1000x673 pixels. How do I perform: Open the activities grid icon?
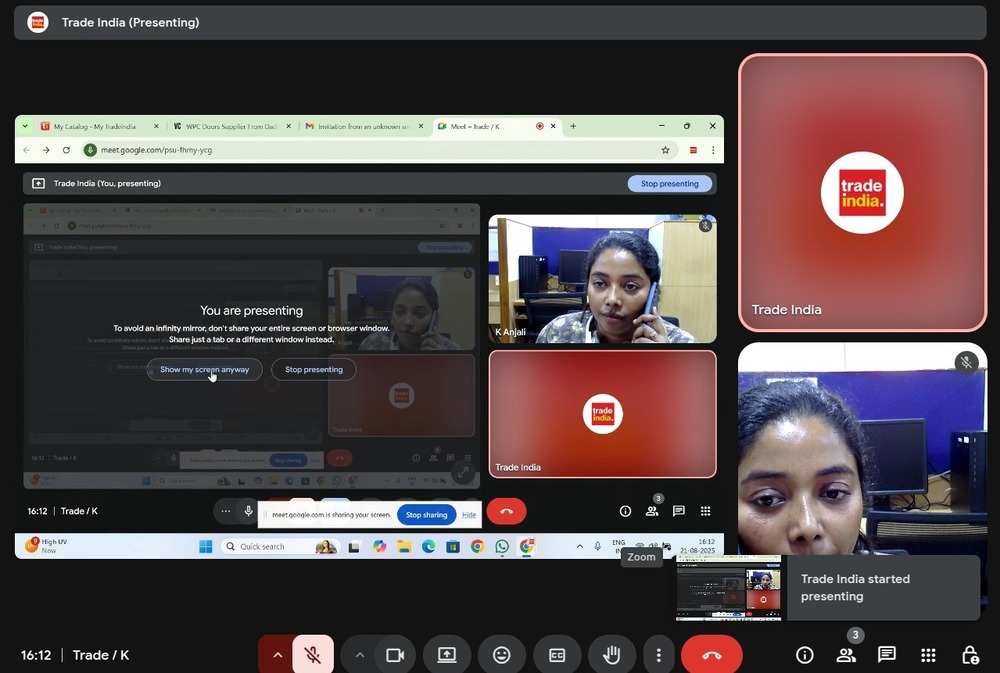928,655
